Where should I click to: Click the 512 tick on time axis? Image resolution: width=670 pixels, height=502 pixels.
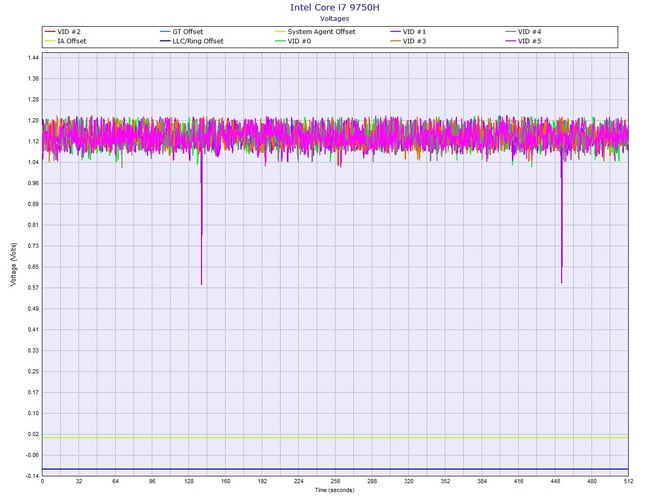(628, 481)
